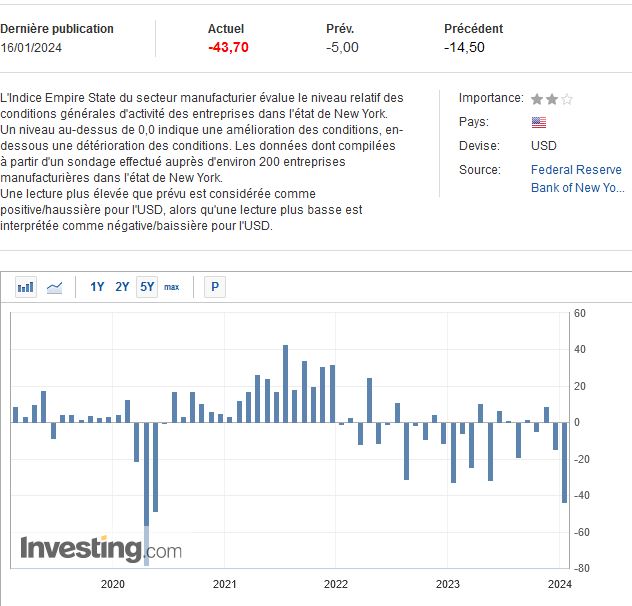The height and width of the screenshot is (606, 632).
Task: Click the Actuel value -43,70
Action: point(229,47)
